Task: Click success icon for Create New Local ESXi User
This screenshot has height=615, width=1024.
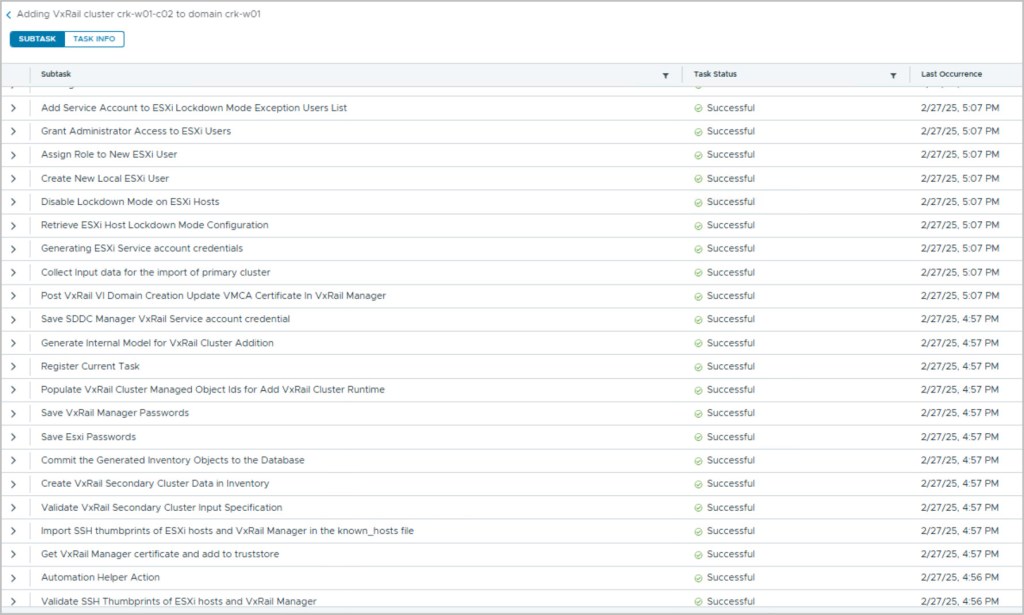Action: [698, 179]
